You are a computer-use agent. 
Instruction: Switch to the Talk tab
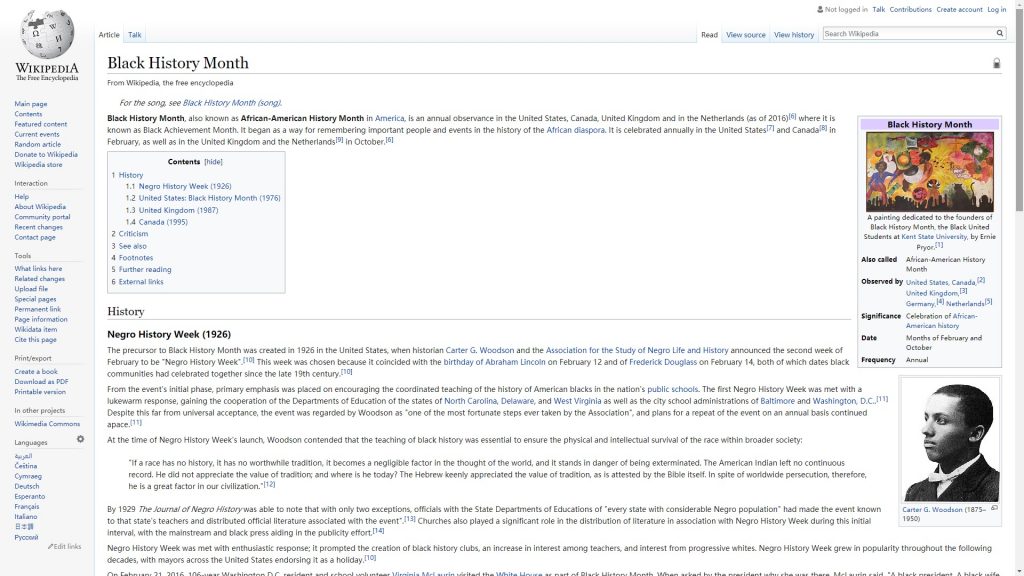[134, 35]
